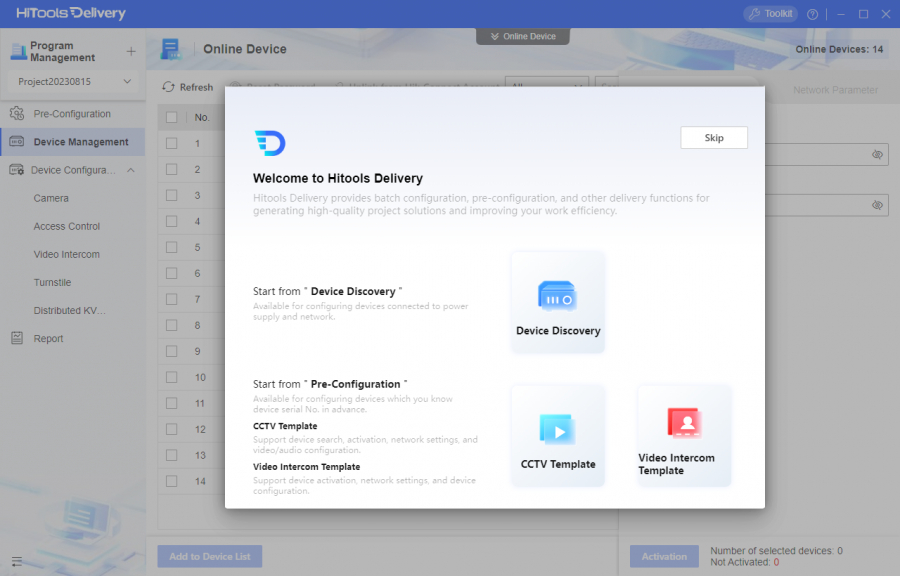
Task: Expand the Online Device pull-down tab
Action: click(x=523, y=36)
